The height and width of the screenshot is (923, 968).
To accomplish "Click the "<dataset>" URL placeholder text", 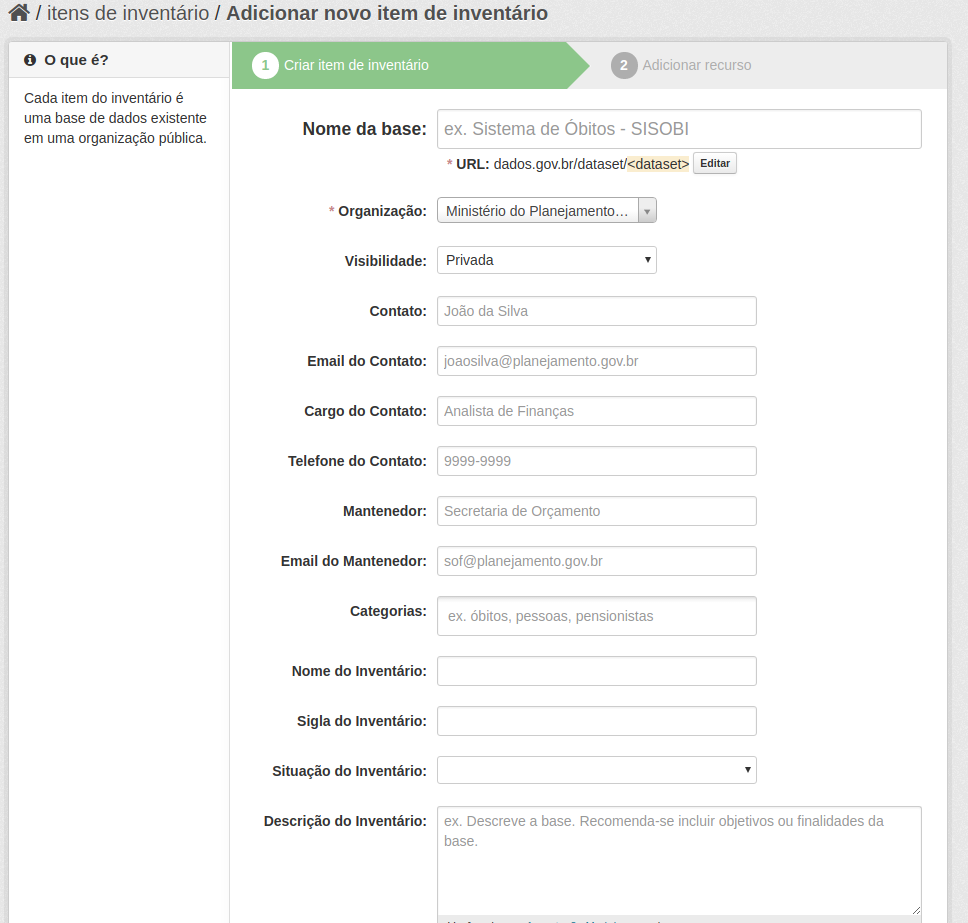I will pyautogui.click(x=658, y=164).
